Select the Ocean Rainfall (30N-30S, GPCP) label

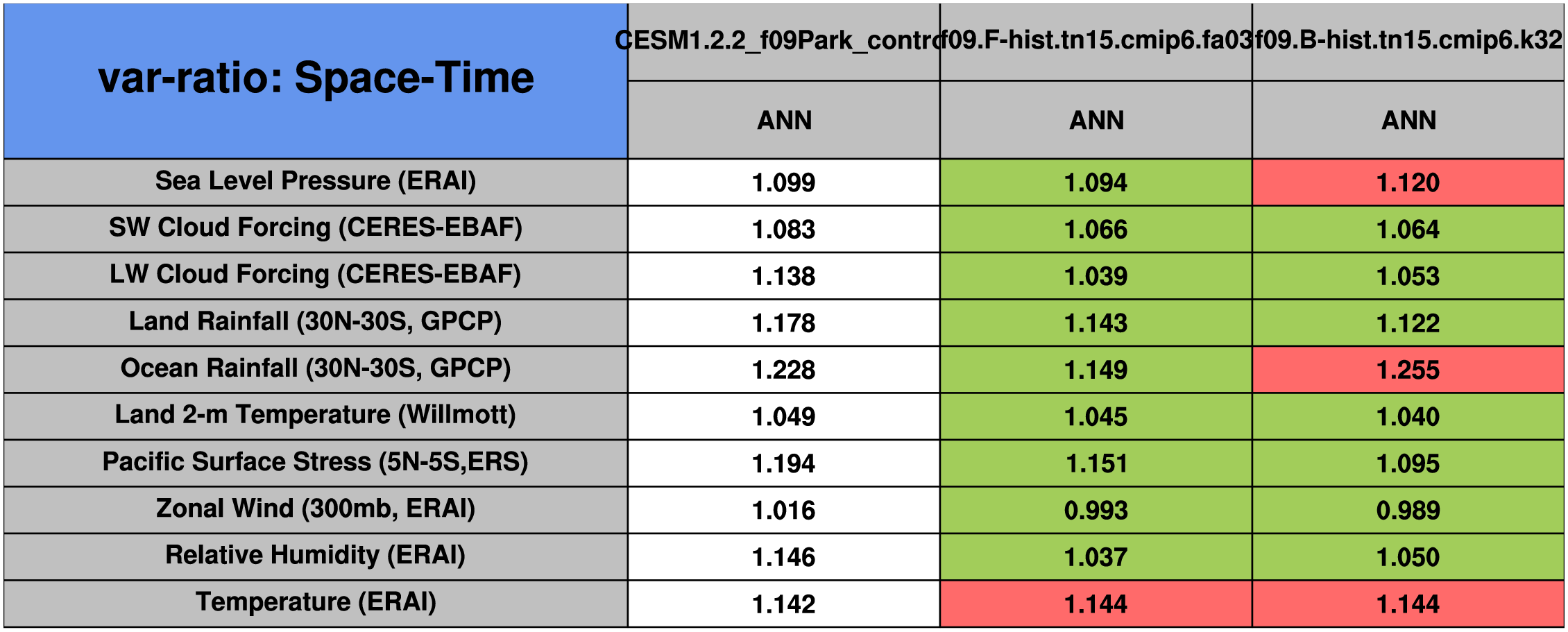click(x=316, y=369)
